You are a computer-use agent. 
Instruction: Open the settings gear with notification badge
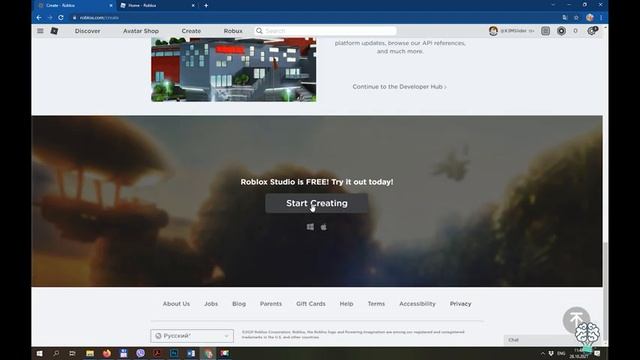[592, 31]
